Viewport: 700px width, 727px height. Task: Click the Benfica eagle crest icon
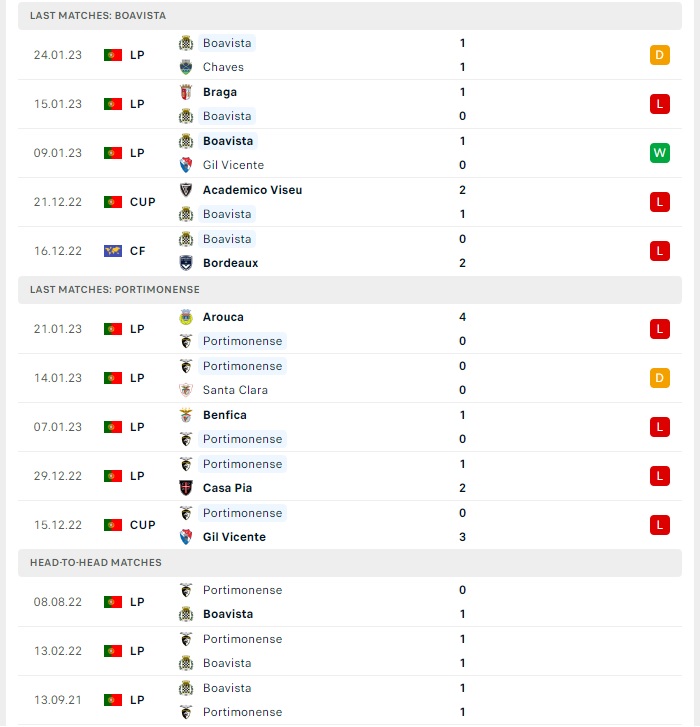point(186,415)
